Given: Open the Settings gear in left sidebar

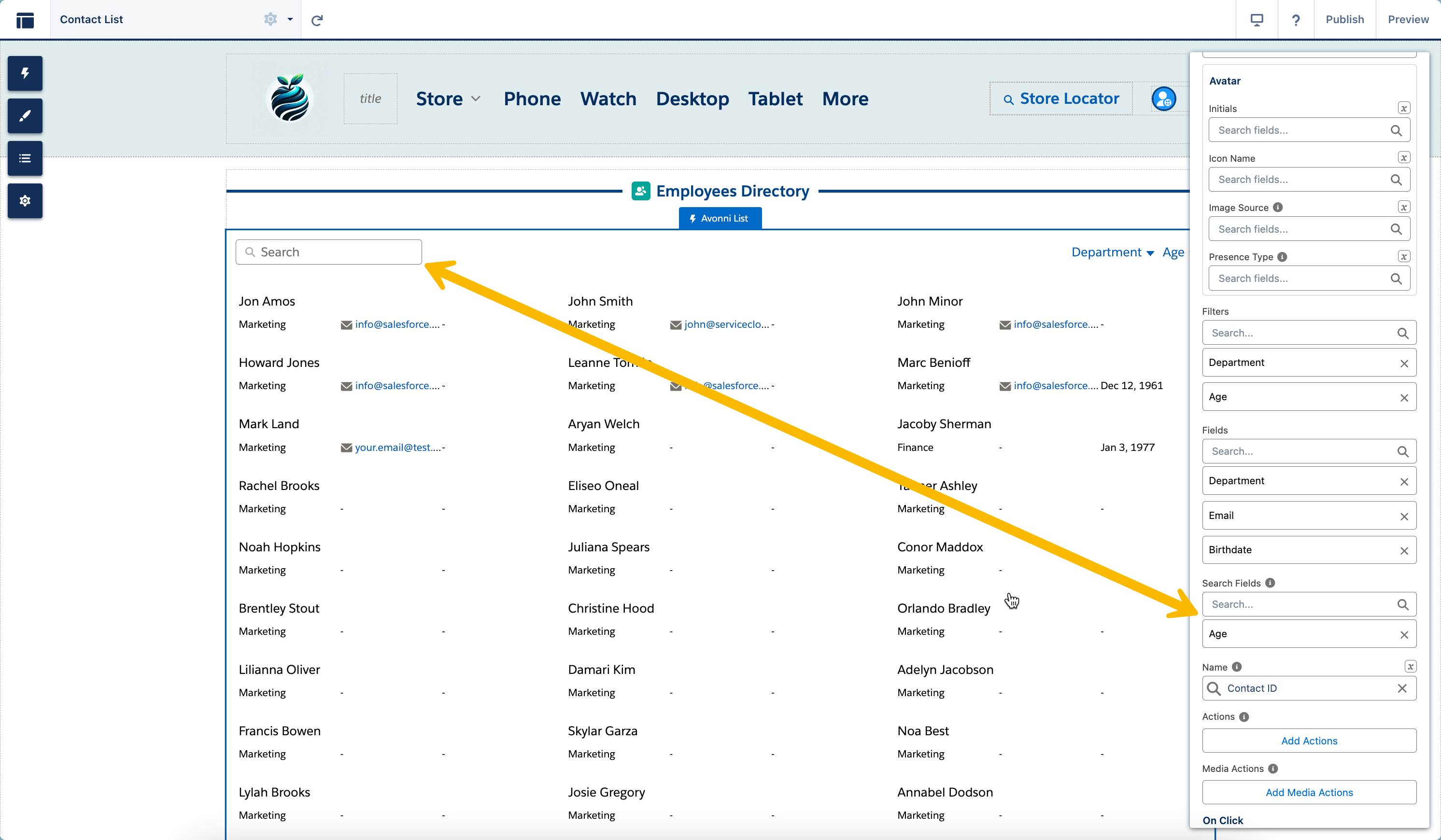Looking at the screenshot, I should point(25,201).
